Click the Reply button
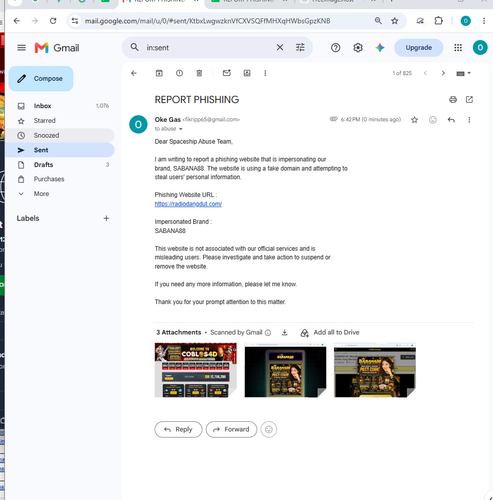The image size is (493, 500). point(178,429)
